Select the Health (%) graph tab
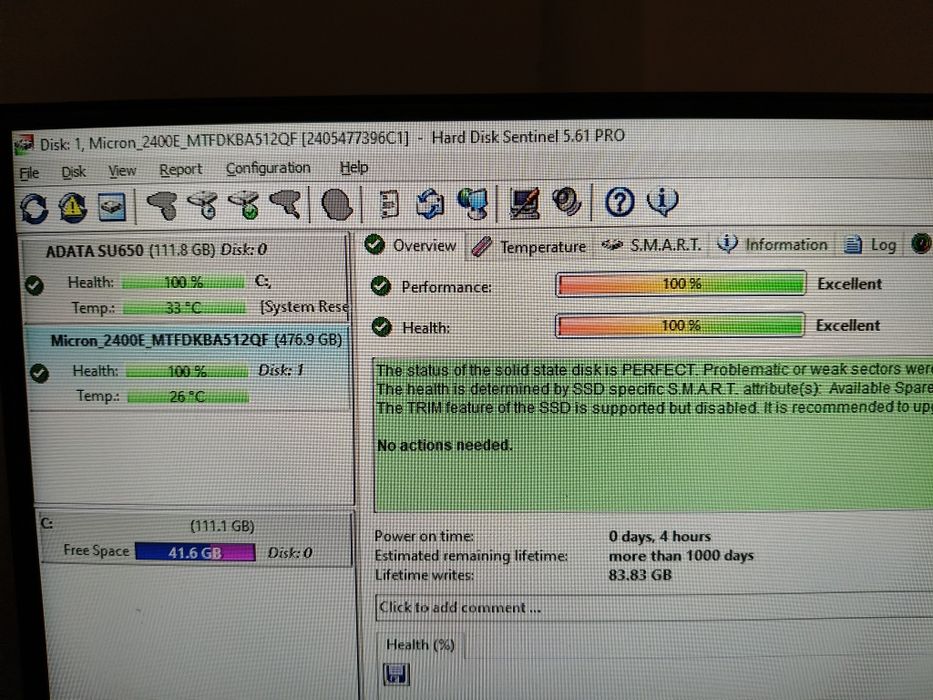Viewport: 933px width, 700px height. click(420, 645)
